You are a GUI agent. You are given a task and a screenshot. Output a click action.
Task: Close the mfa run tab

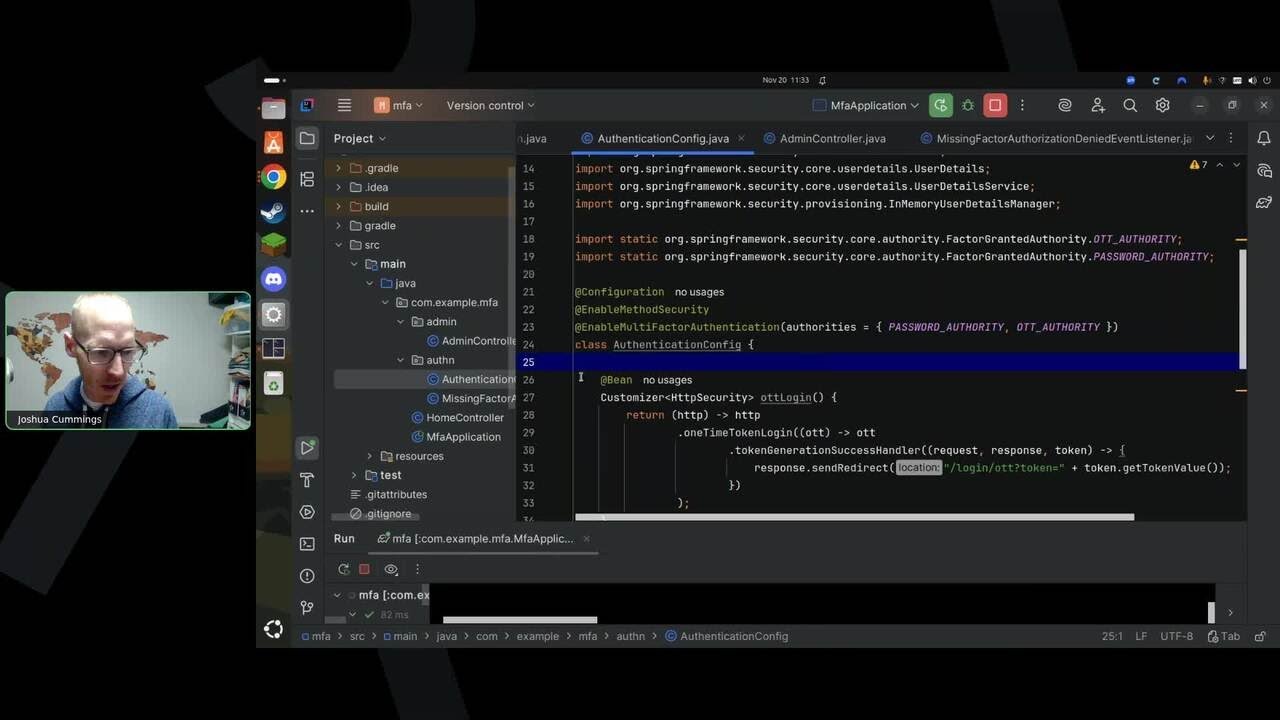click(x=587, y=538)
